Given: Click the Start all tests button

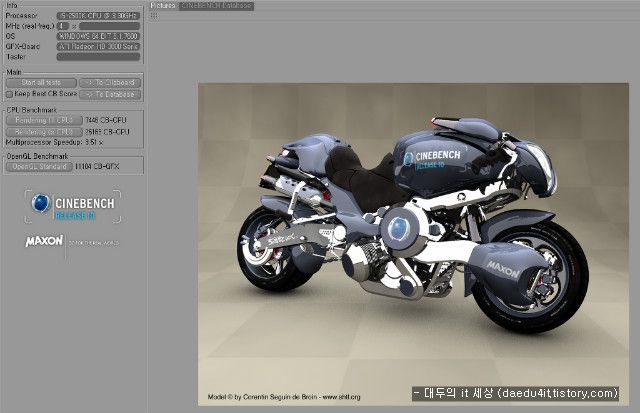Looking at the screenshot, I should (41, 83).
